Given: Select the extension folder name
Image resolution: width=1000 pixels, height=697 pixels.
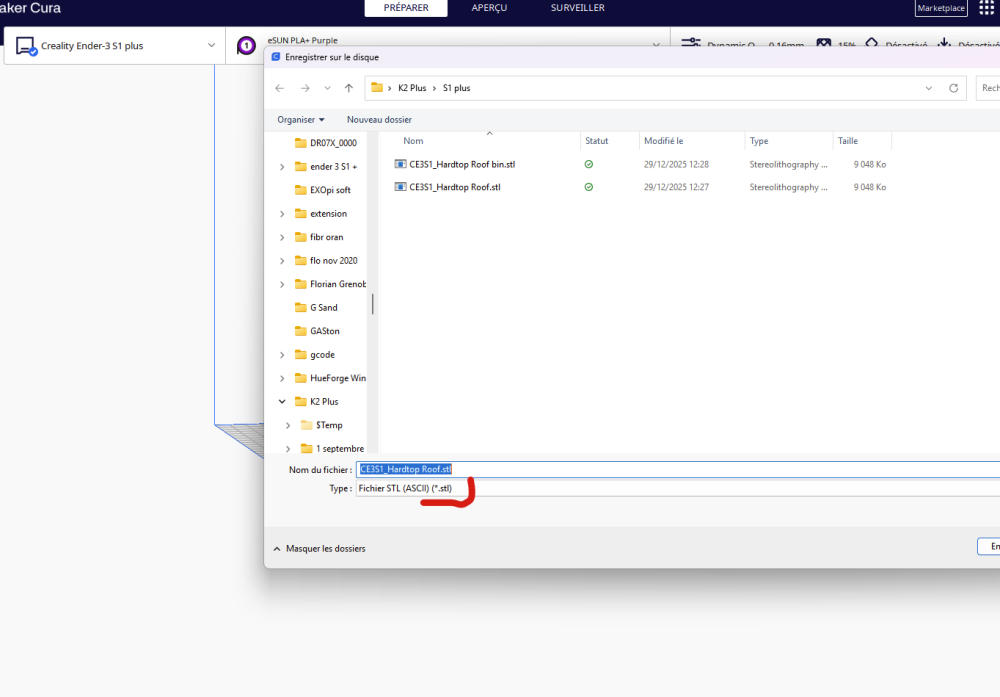Looking at the screenshot, I should point(328,214).
